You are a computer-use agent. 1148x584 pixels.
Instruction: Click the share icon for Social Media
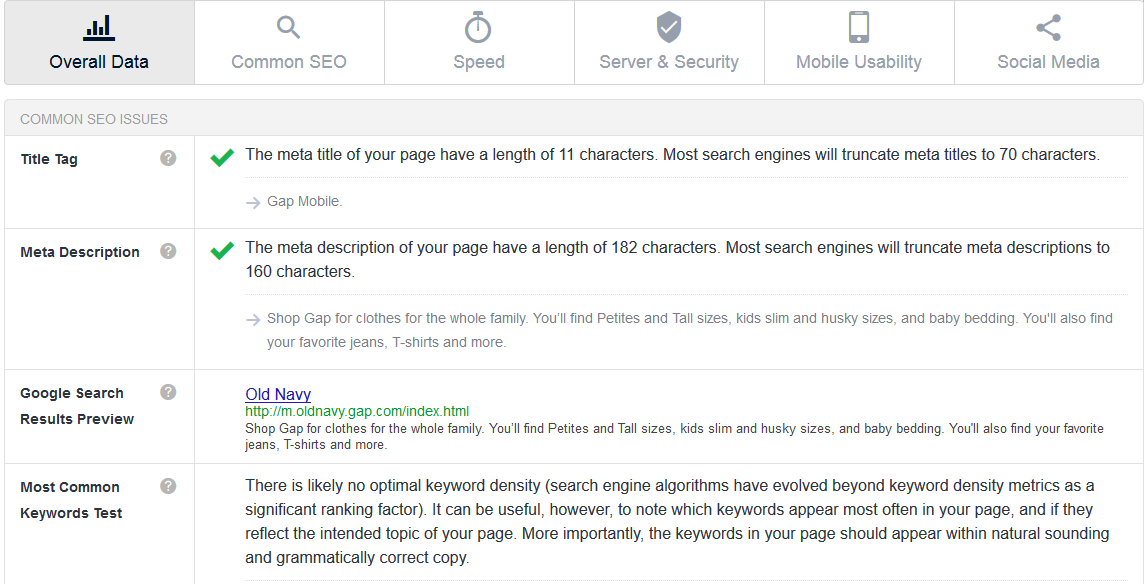tap(1048, 28)
